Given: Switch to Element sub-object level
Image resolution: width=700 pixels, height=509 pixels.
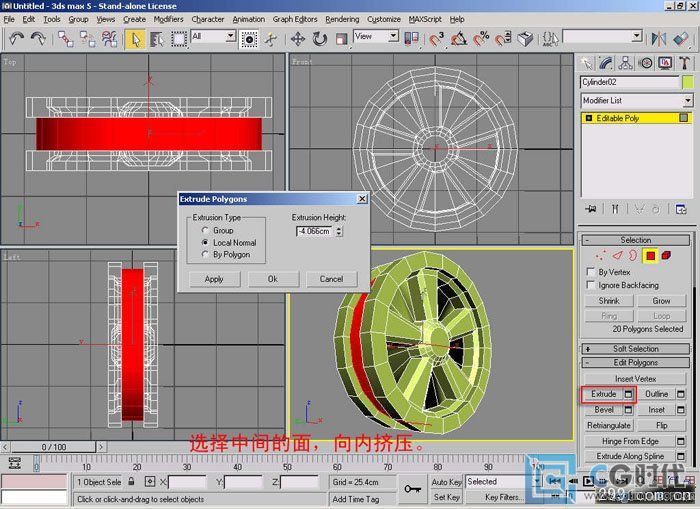Looking at the screenshot, I should pyautogui.click(x=666, y=256).
